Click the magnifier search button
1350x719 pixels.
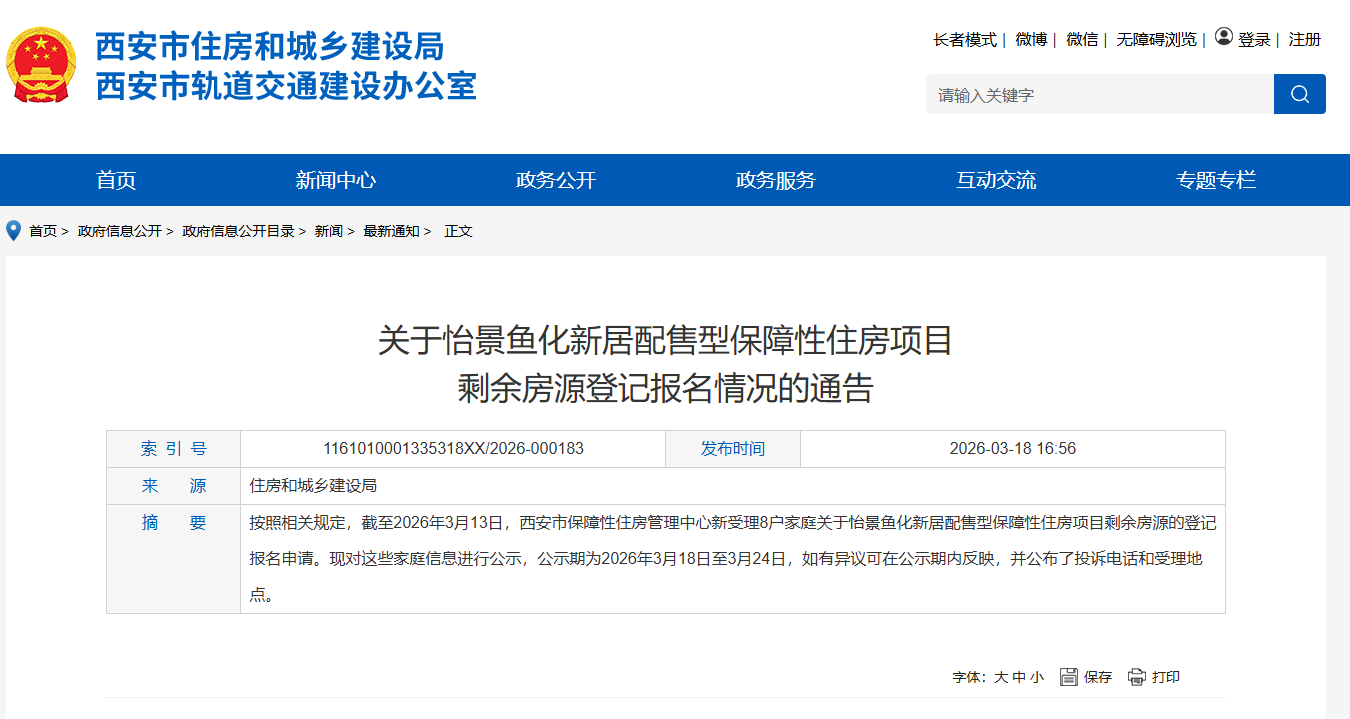tap(1299, 94)
